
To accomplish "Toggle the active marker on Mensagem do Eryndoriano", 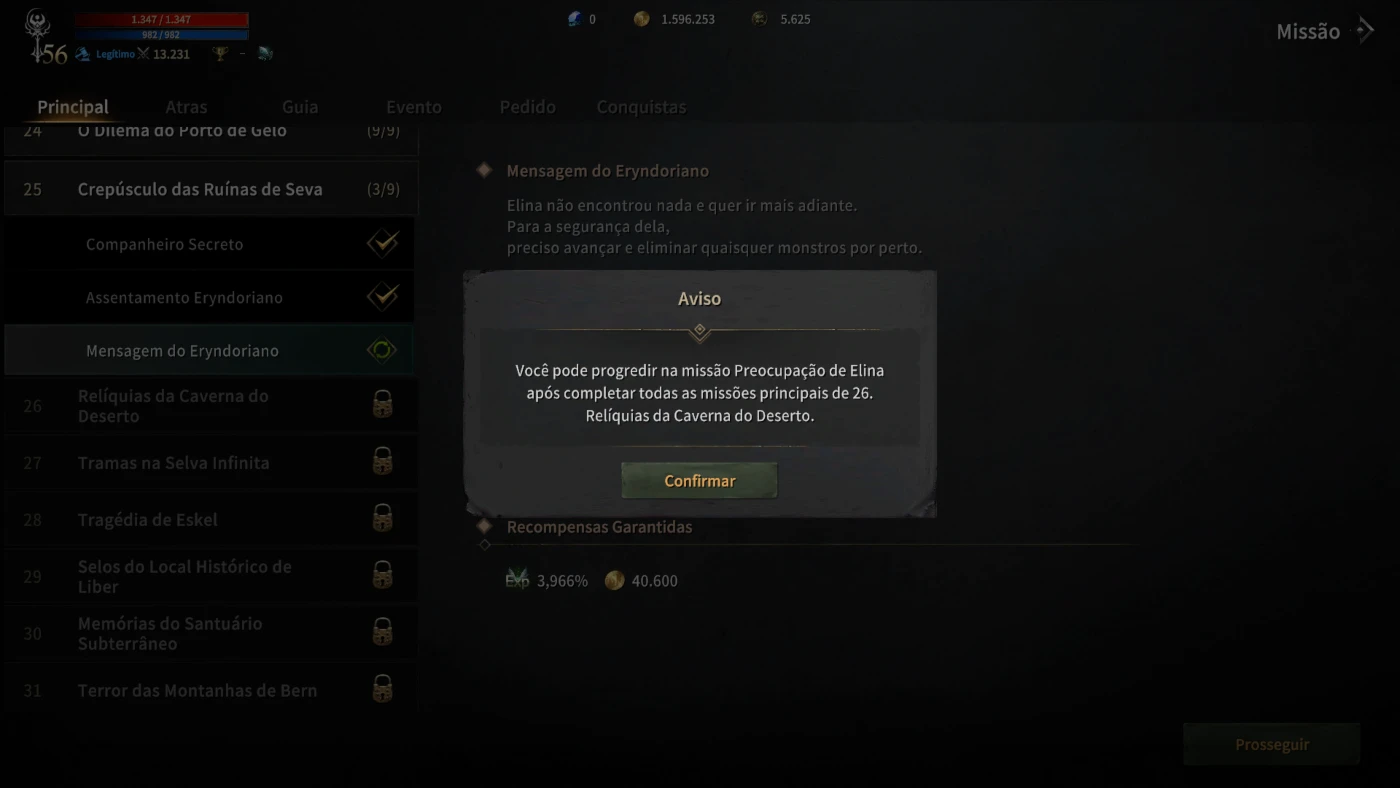I will click(382, 350).
